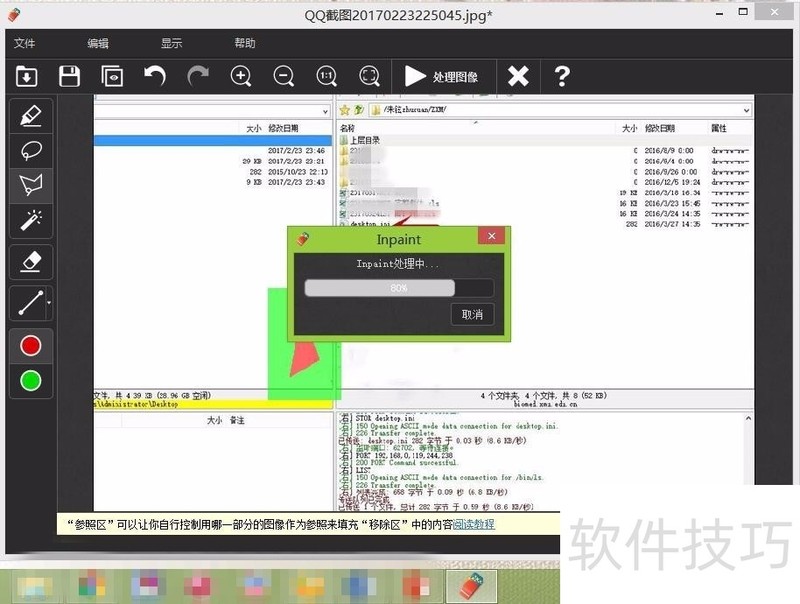The width and height of the screenshot is (800, 604).
Task: Select the guide Line tool
Action: pyautogui.click(x=29, y=303)
